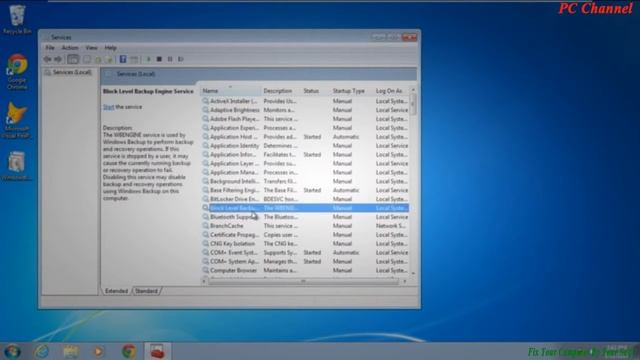Viewport: 640px width, 360px height.
Task: Select the ActiveX Installer service row
Action: [305, 101]
